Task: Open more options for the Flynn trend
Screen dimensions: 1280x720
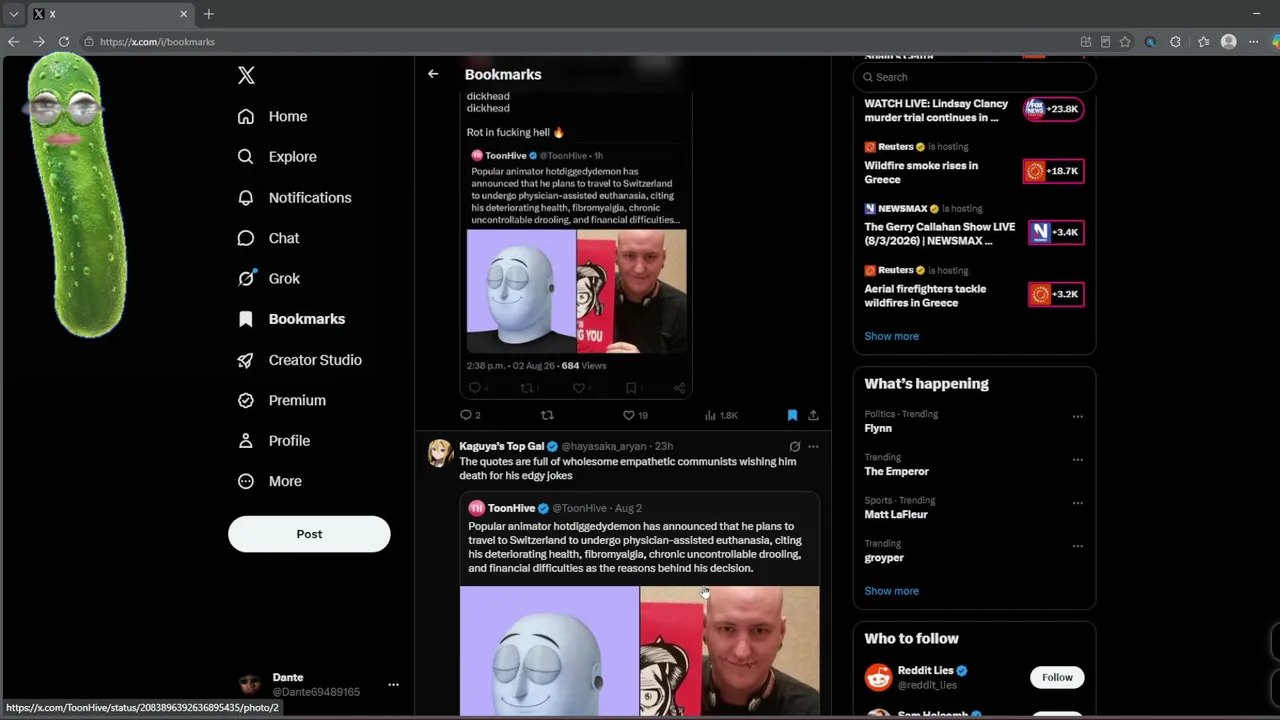Action: click(1077, 416)
